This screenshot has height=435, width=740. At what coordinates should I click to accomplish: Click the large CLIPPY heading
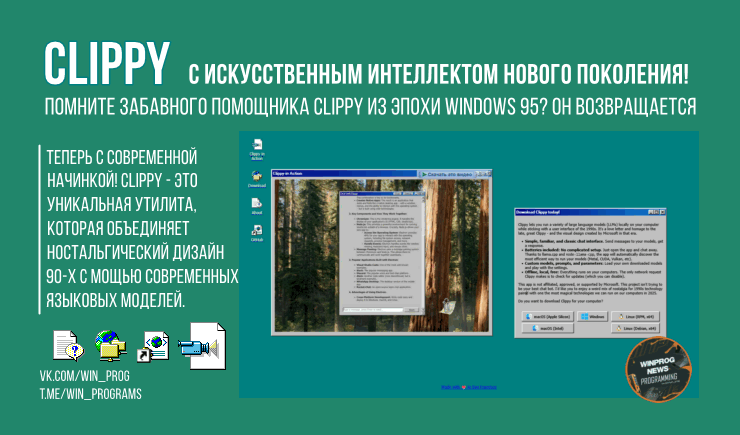tap(107, 64)
